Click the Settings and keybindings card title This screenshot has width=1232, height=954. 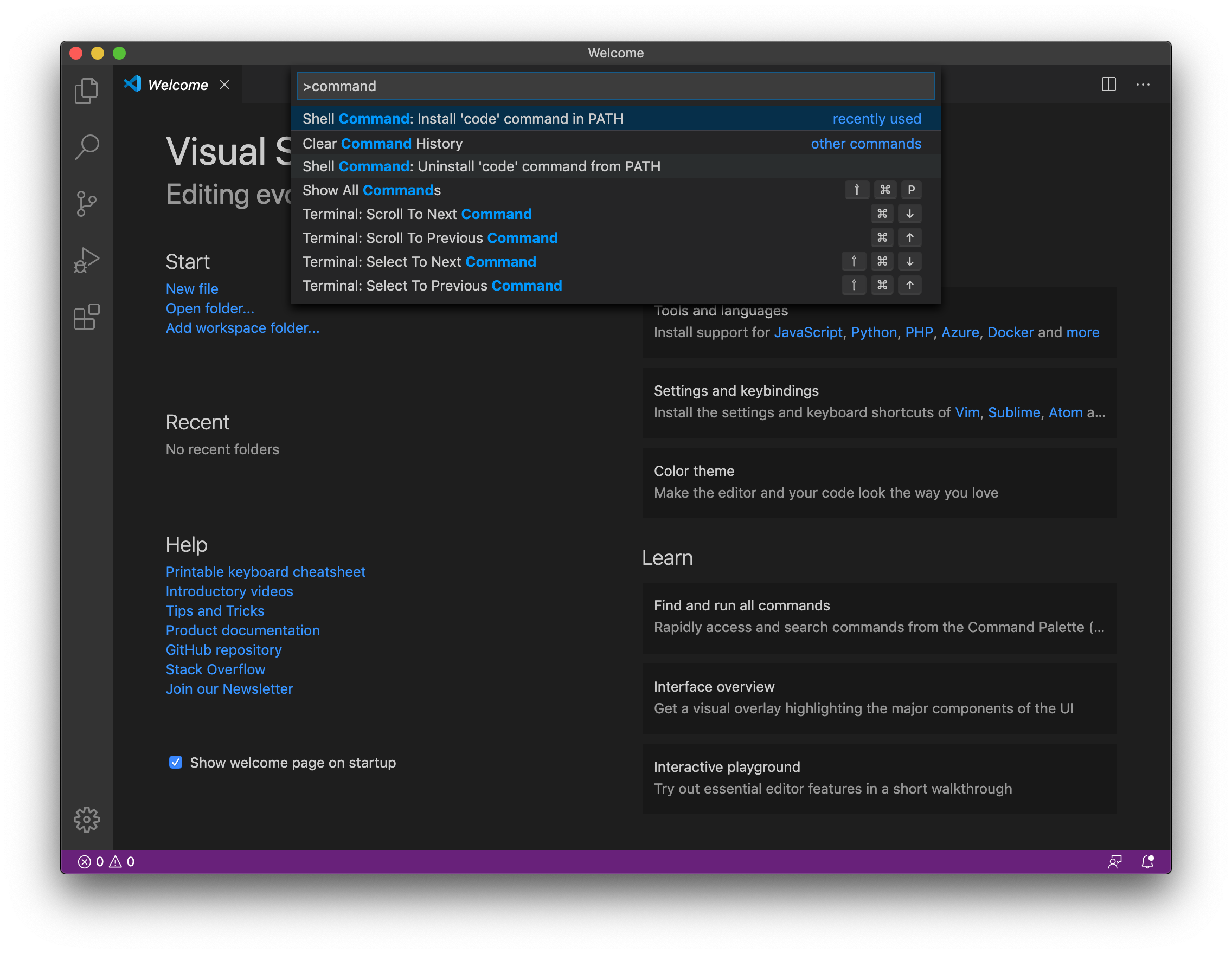pyautogui.click(x=736, y=391)
